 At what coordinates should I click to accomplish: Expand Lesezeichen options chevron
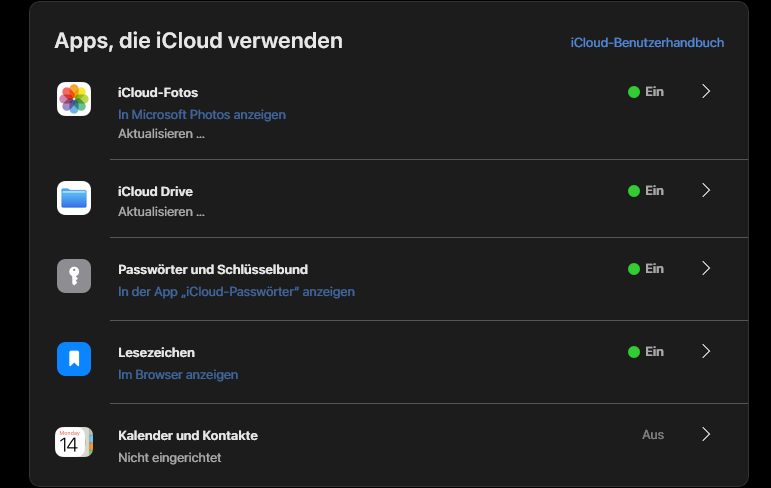(x=706, y=351)
